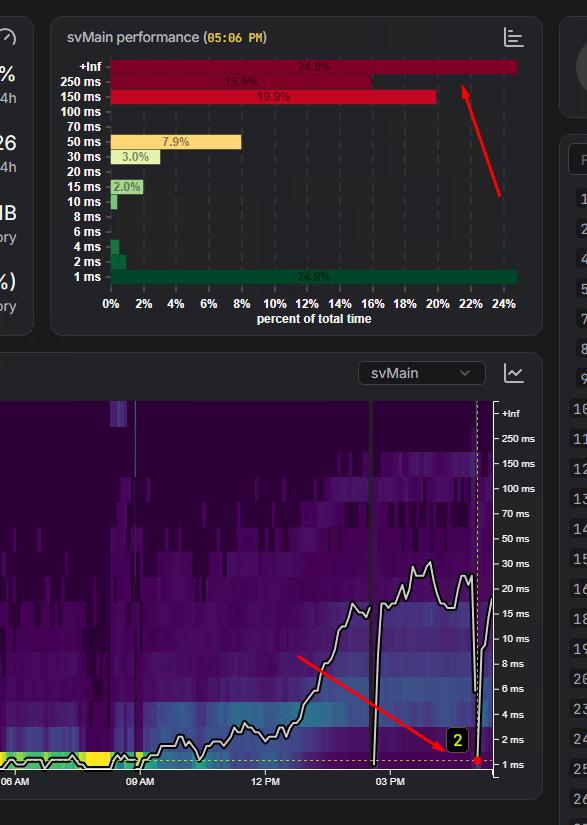Click the red marker dot on the heatmap timeline
Screen dimensions: 587x825
pyautogui.click(x=477, y=760)
